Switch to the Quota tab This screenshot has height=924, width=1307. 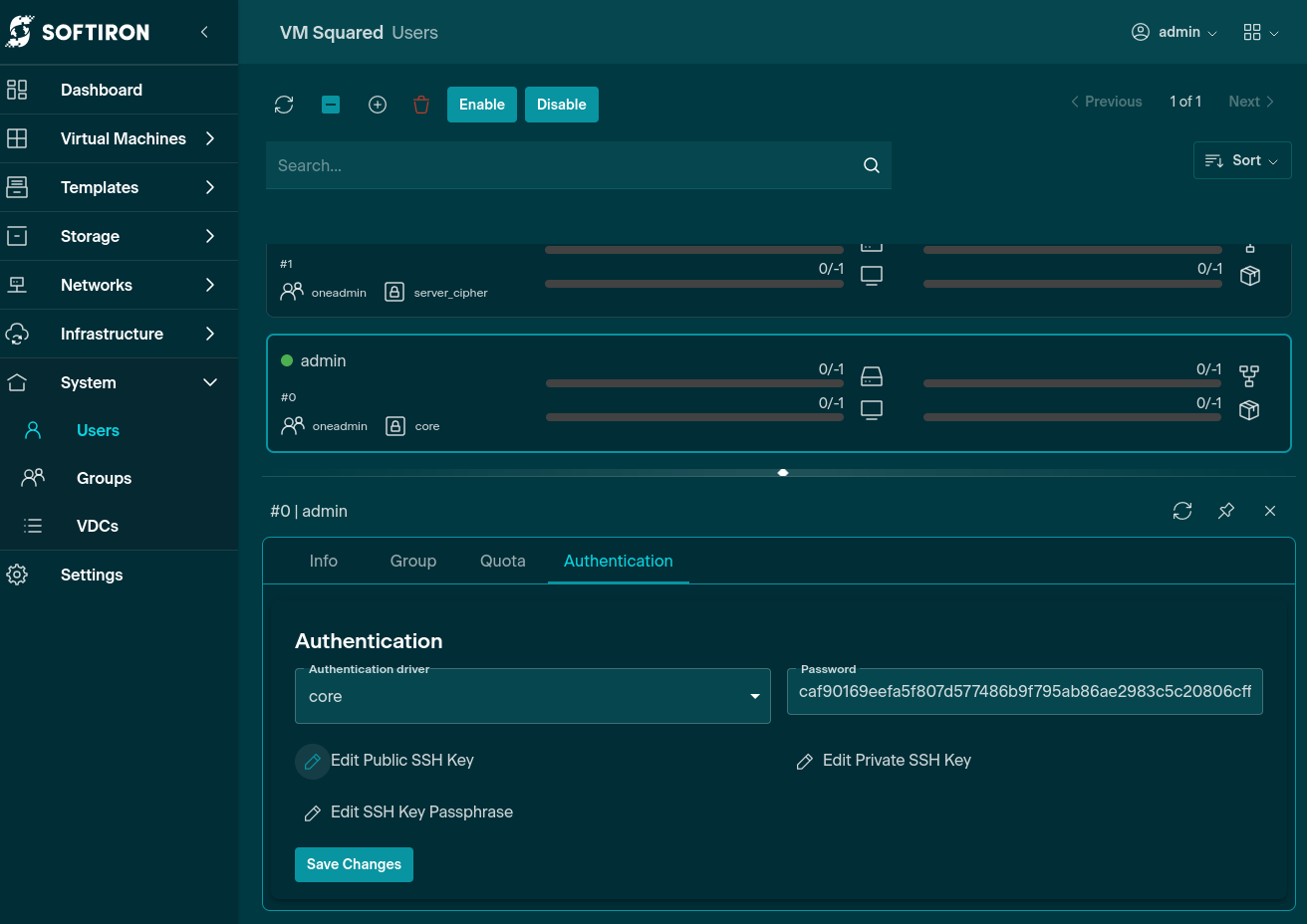pos(502,561)
